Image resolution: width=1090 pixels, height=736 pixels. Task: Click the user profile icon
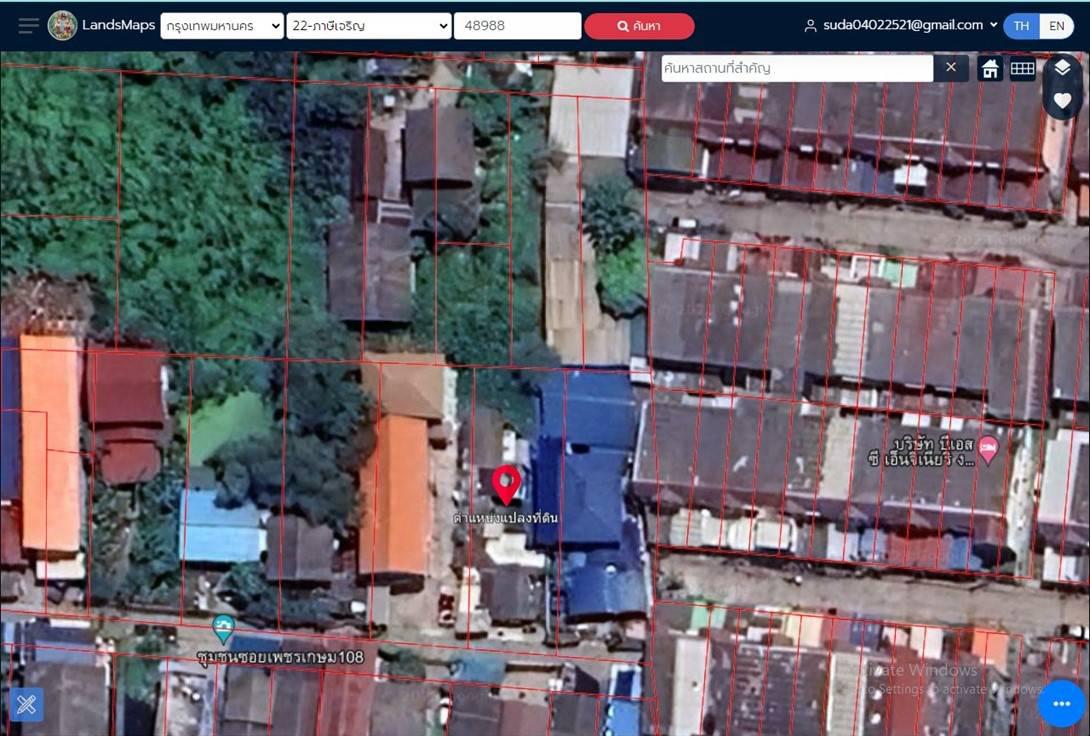pos(810,26)
